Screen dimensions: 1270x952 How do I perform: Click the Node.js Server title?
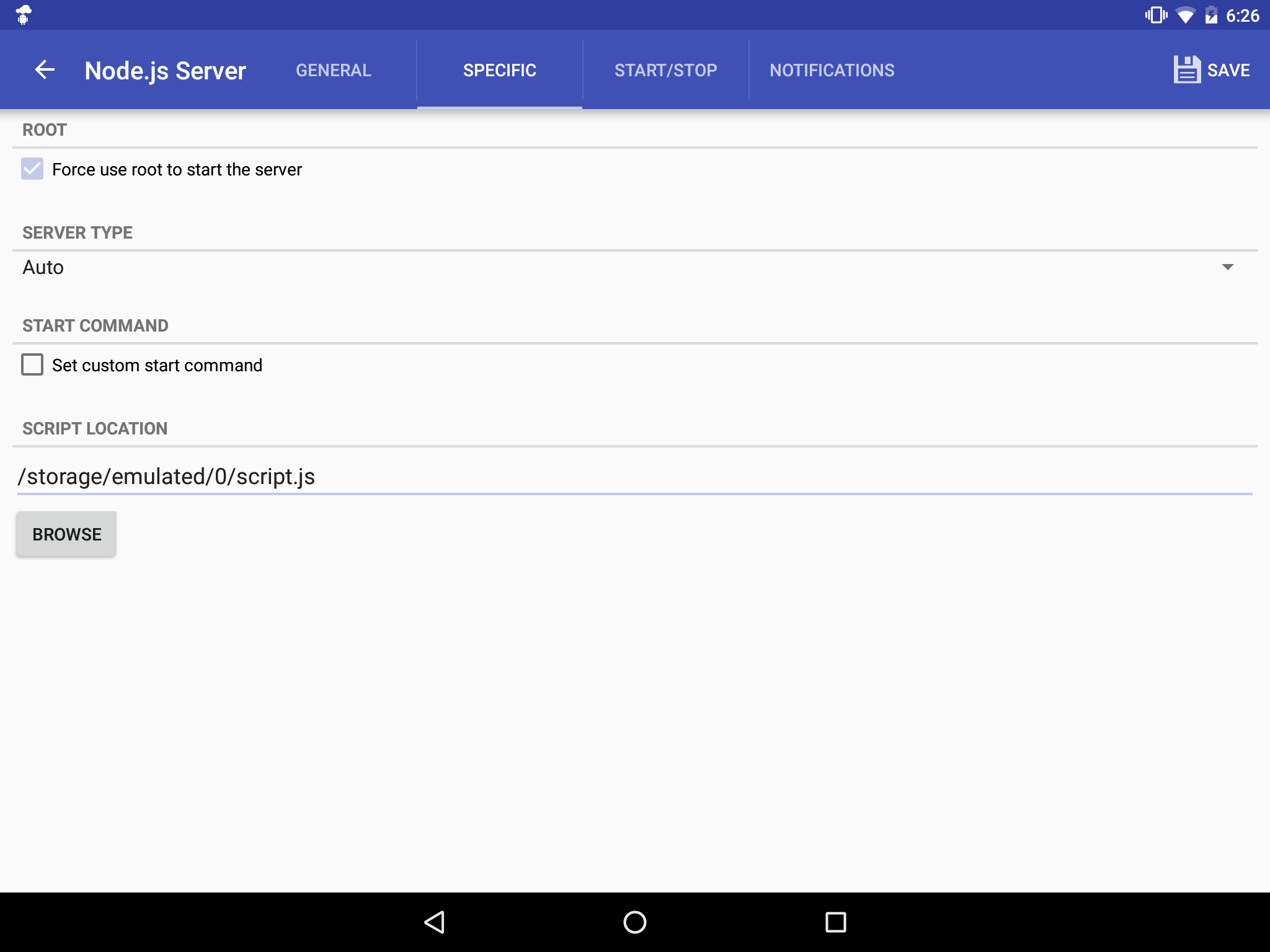[166, 71]
